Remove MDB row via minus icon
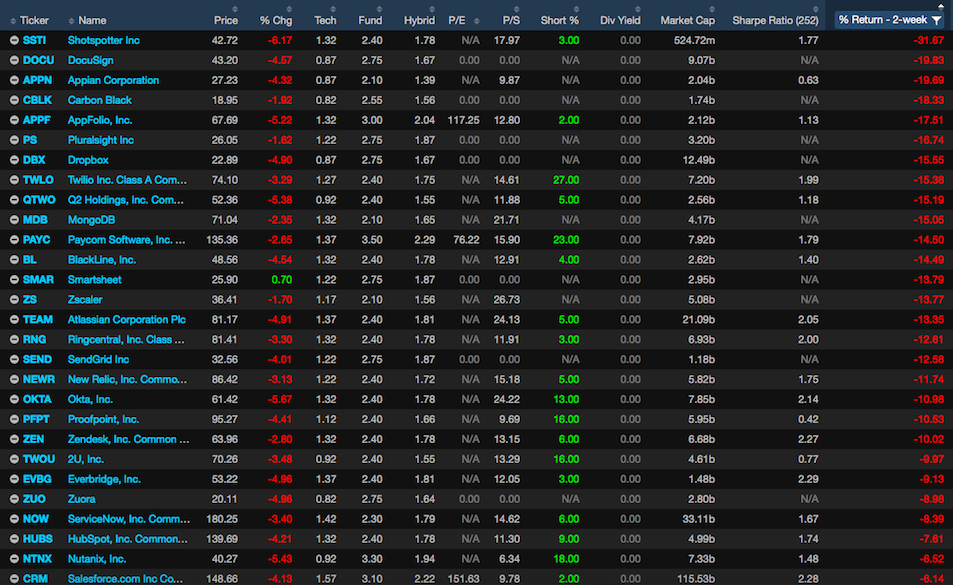 [14, 220]
